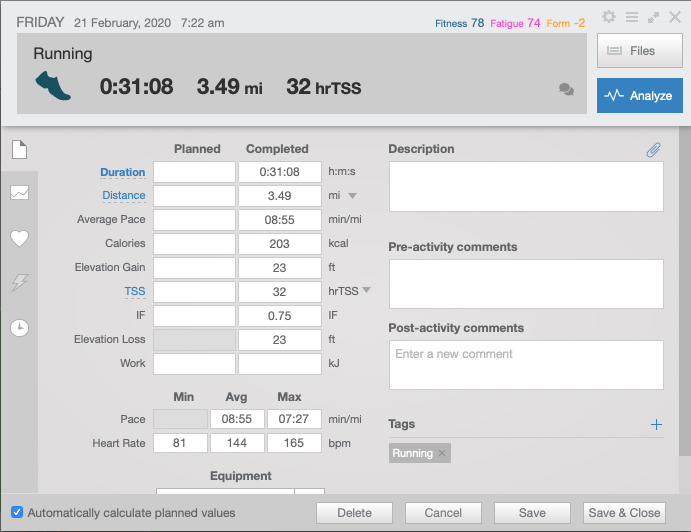Click completed TSS field 32
Image resolution: width=691 pixels, height=532 pixels.
click(280, 292)
